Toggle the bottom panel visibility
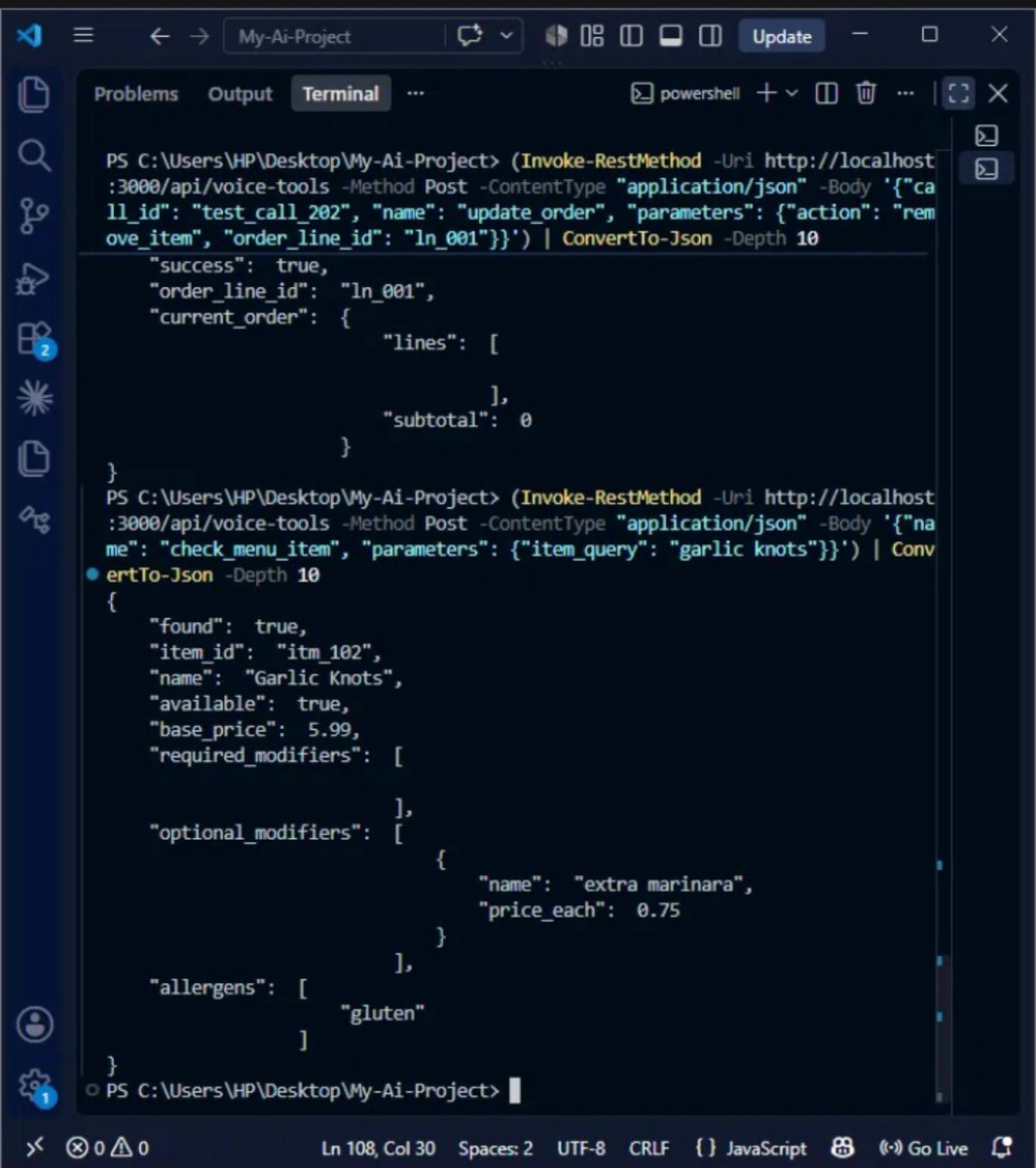This screenshot has width=1036, height=1168. pyautogui.click(x=670, y=36)
